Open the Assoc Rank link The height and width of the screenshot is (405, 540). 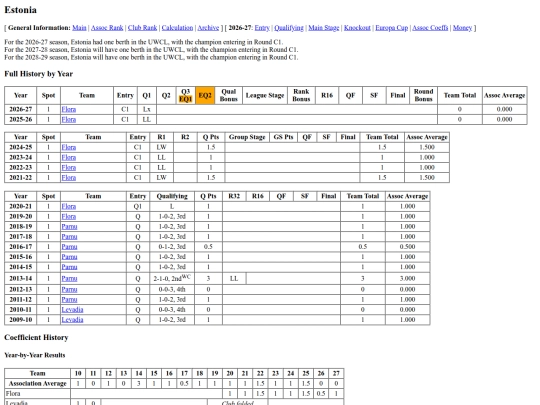click(x=107, y=28)
